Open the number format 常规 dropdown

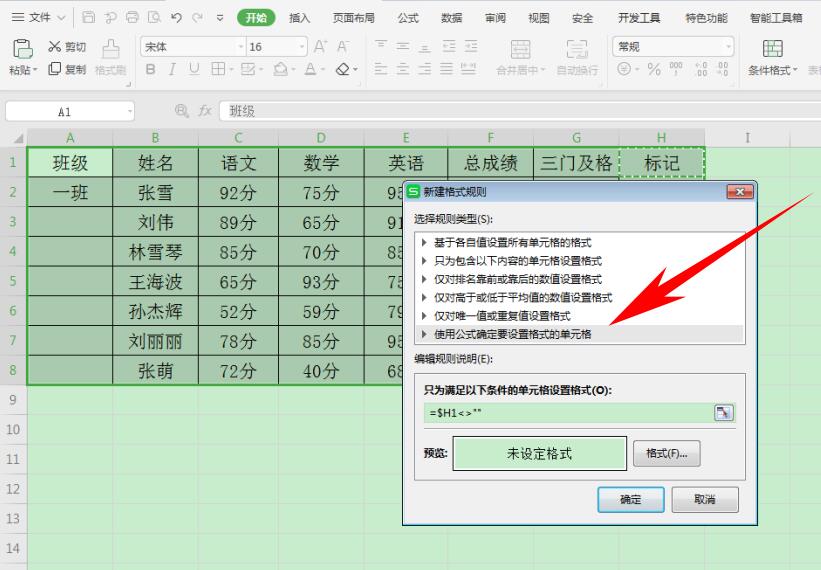coord(728,47)
